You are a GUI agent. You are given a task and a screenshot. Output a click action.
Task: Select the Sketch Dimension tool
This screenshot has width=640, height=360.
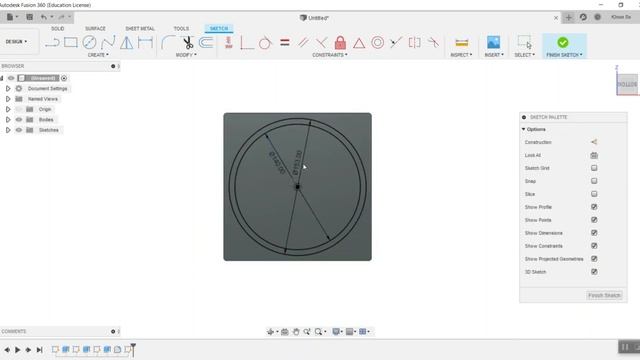click(145, 42)
